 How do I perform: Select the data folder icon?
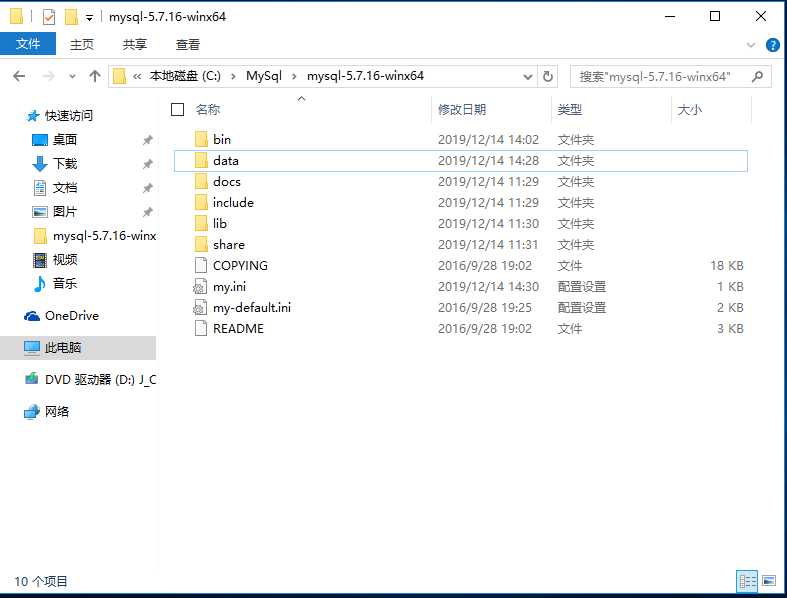coord(201,160)
